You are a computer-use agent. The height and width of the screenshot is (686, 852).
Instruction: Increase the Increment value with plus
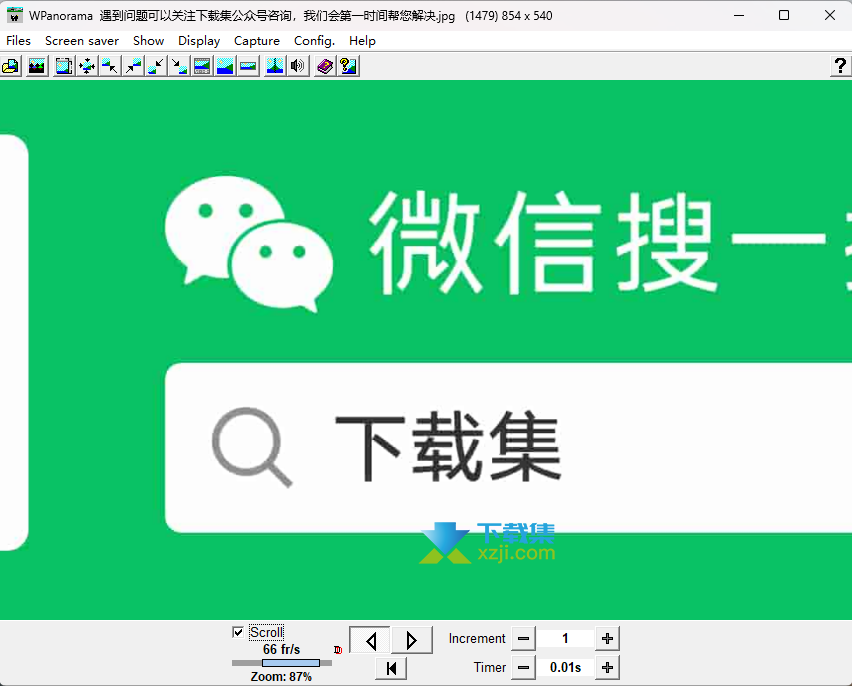click(607, 639)
